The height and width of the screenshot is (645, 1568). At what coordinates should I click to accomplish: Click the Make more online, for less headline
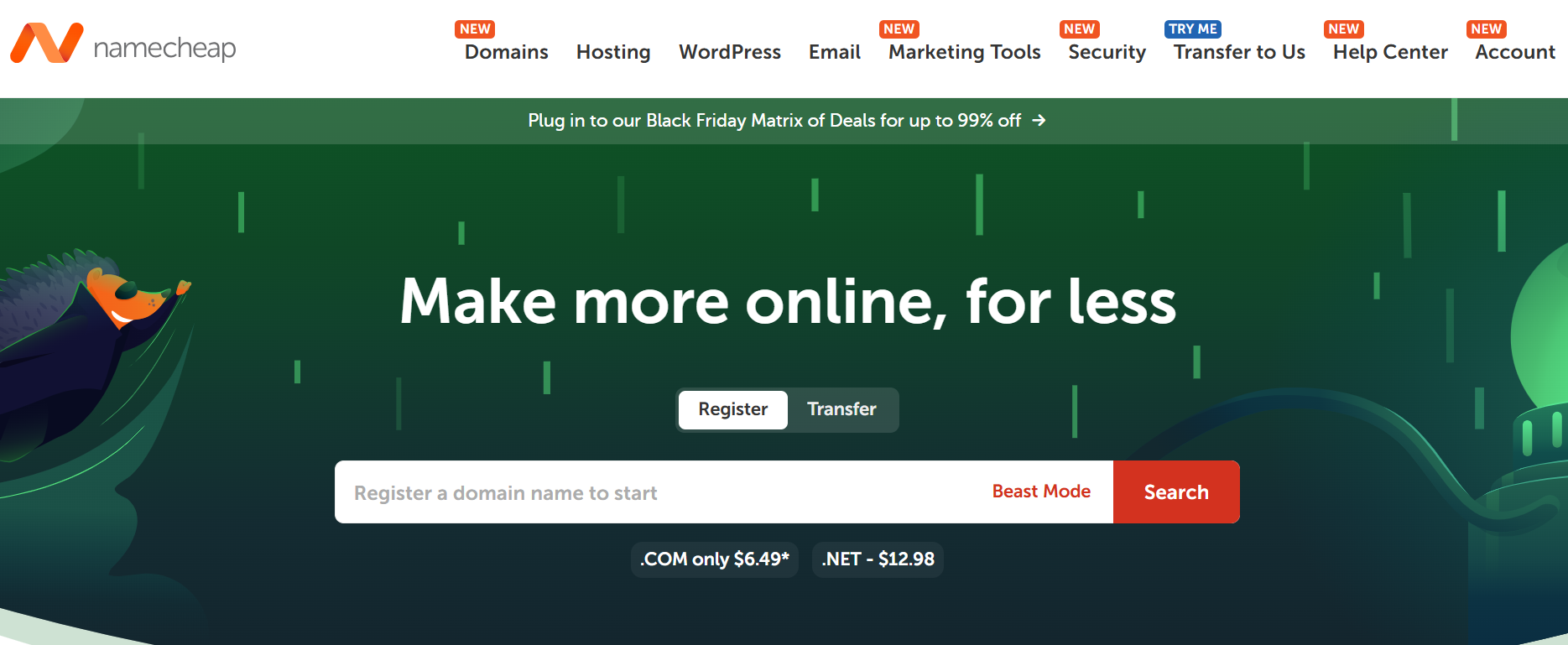pos(788,301)
